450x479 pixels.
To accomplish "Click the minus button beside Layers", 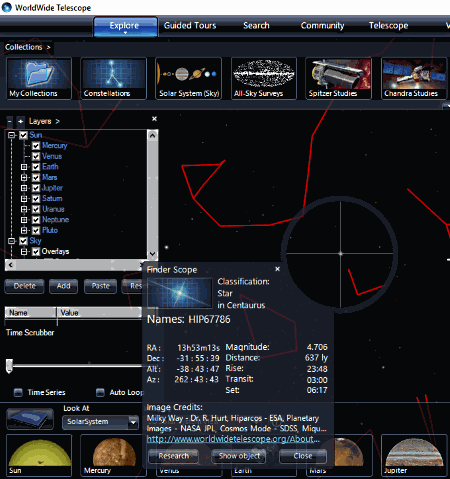I will click(x=10, y=121).
